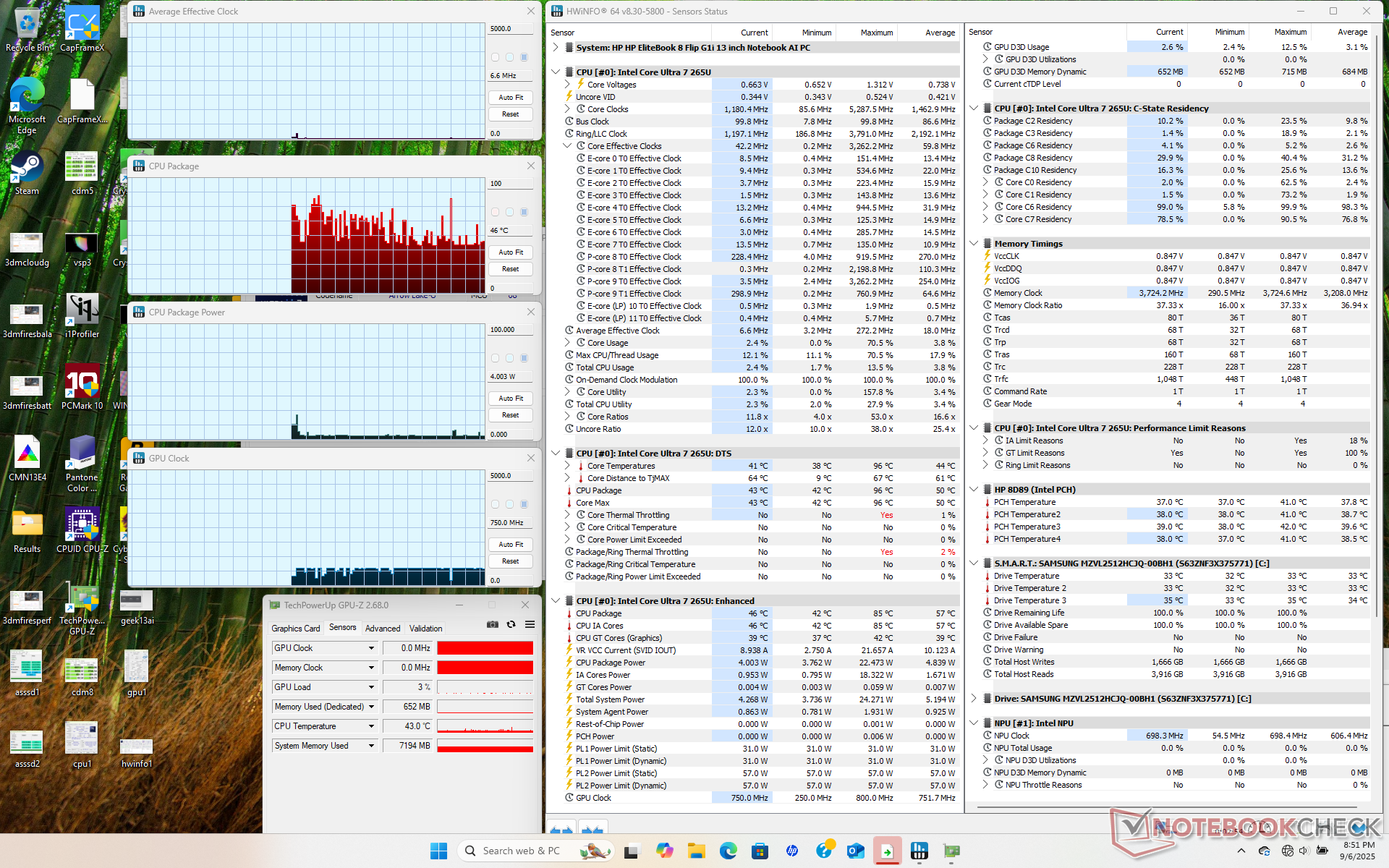Collapse the Memory Timings sensor group
The image size is (1389, 868).
click(x=974, y=244)
